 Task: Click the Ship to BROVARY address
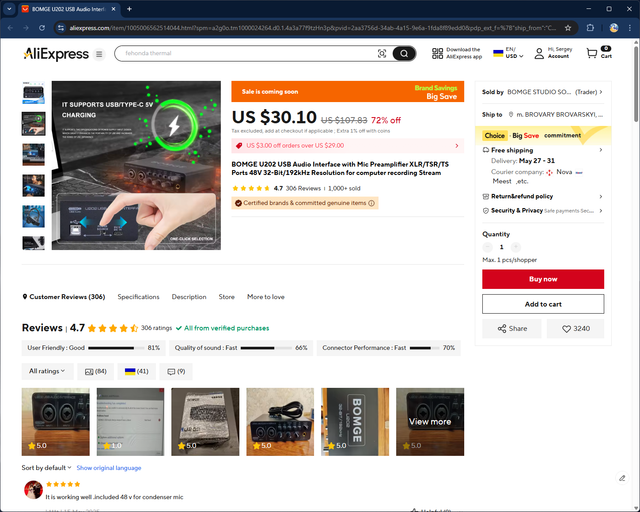[556, 114]
